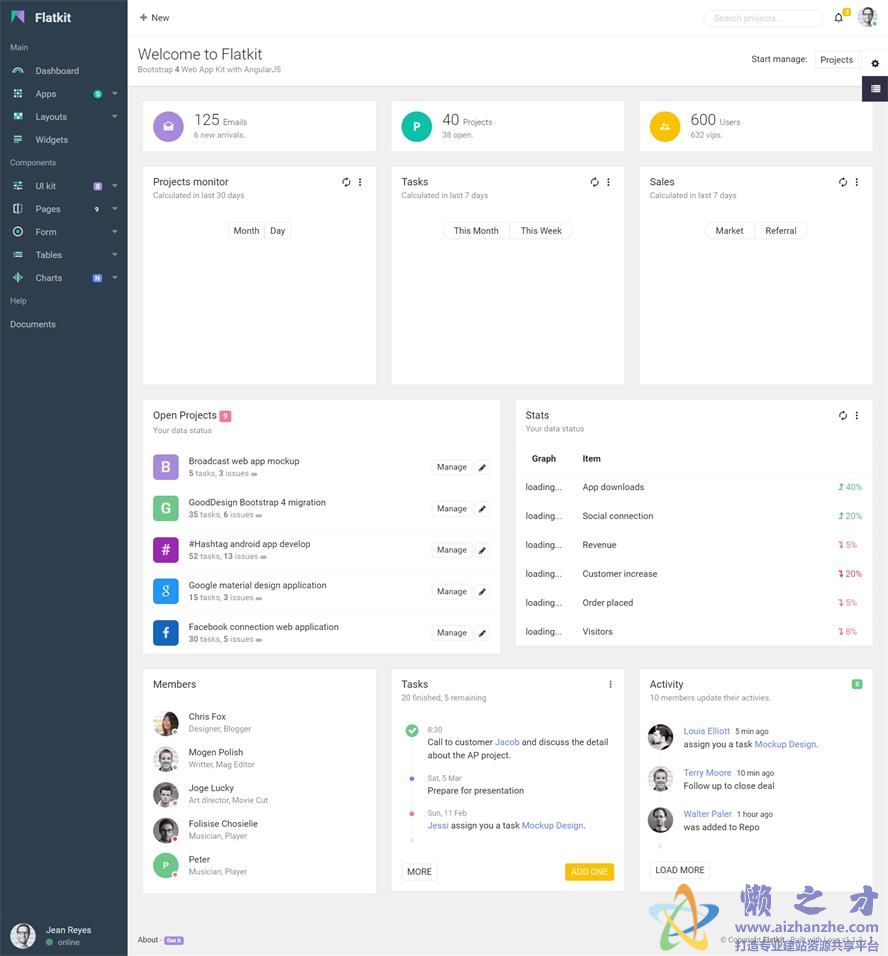This screenshot has height=956, width=888.
Task: Refresh the Projects monitor card
Action: click(346, 182)
